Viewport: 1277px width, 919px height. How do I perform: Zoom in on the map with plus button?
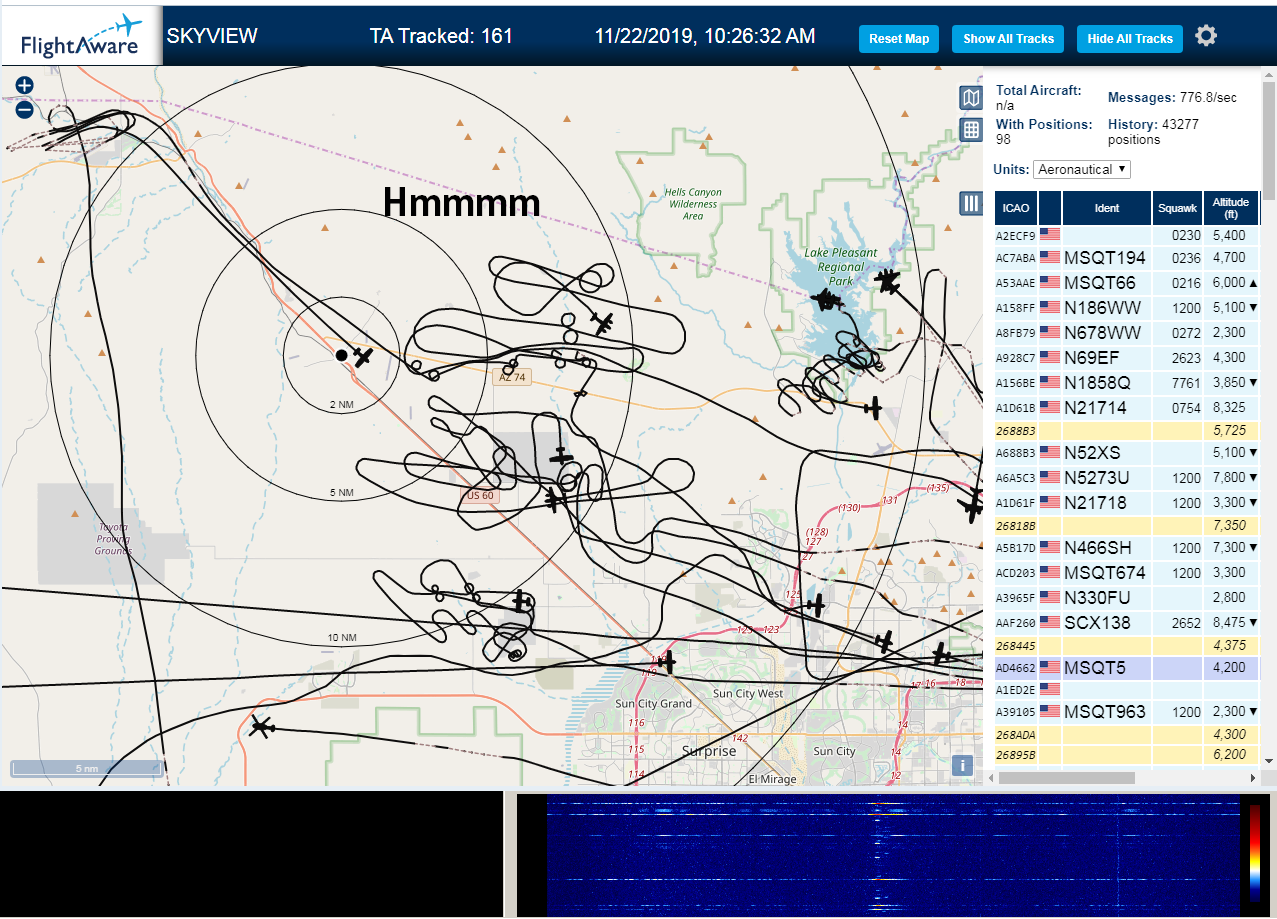(24, 86)
